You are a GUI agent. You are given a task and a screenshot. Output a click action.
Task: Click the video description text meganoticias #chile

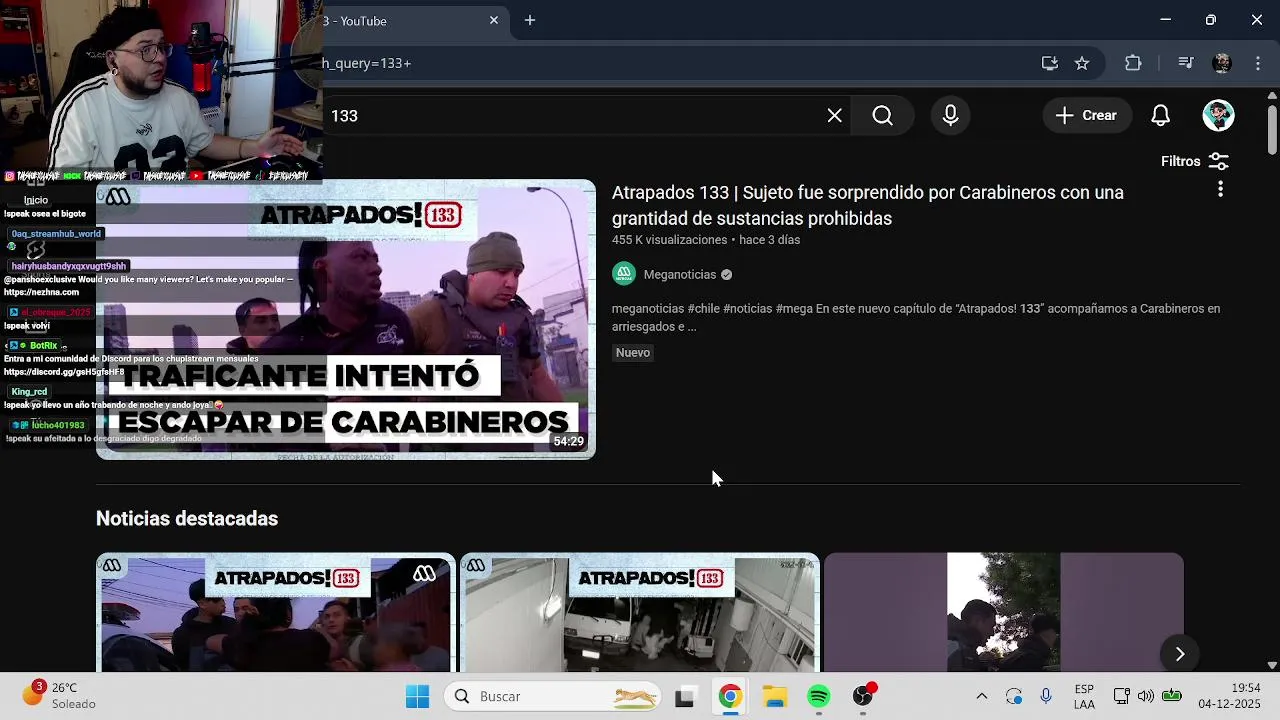click(916, 318)
